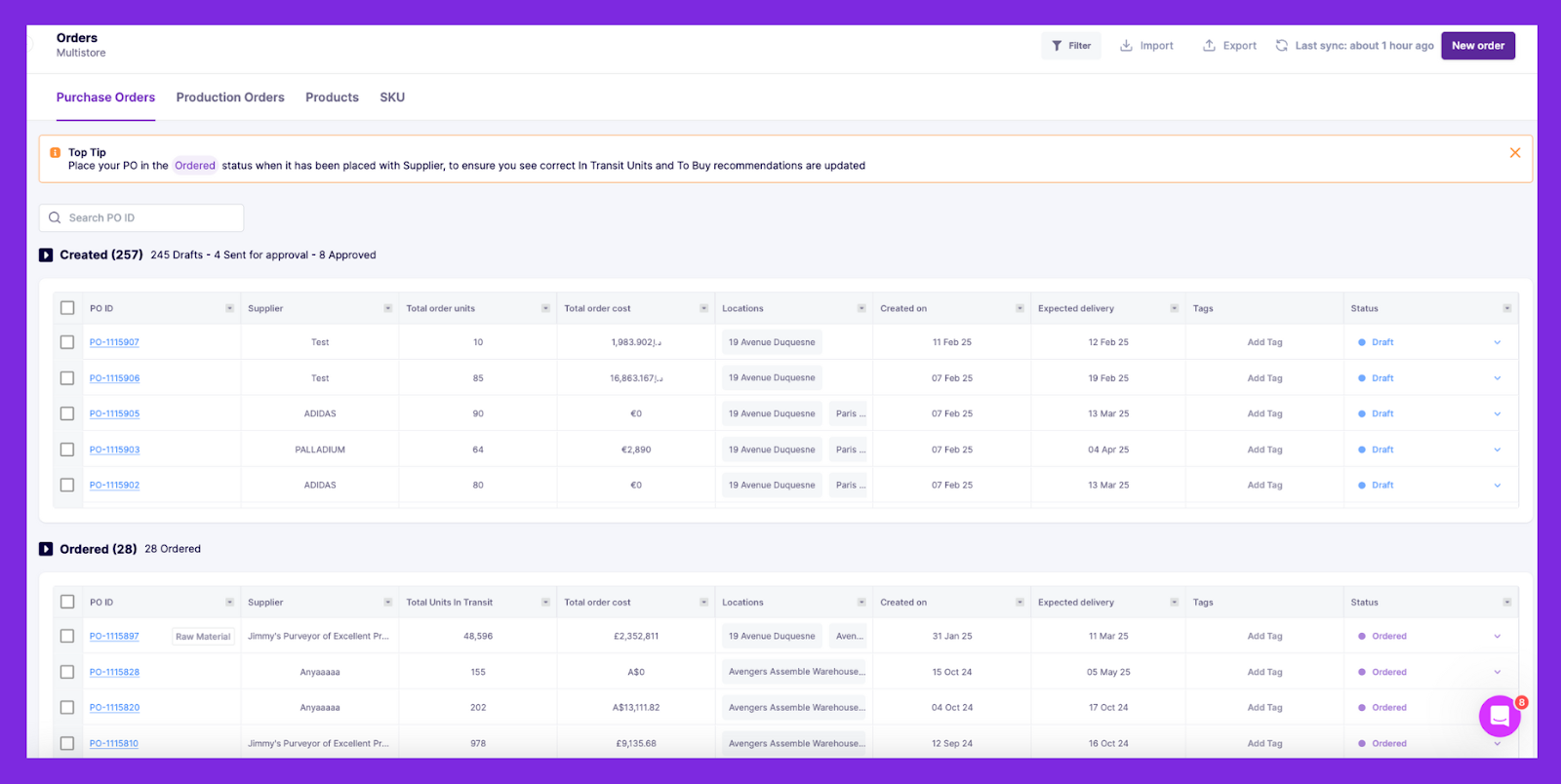Open purchase order PO-1115897 link
Image resolution: width=1561 pixels, height=784 pixels.
pyautogui.click(x=114, y=636)
